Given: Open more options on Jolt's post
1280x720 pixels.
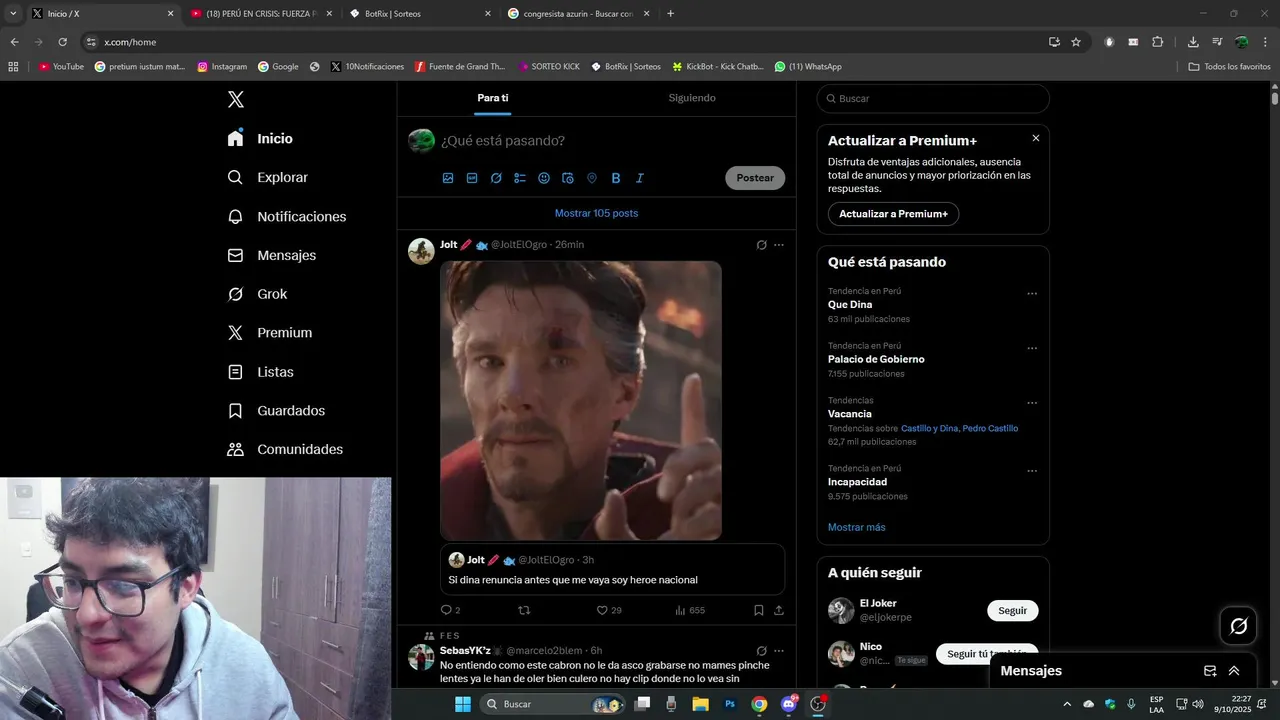Looking at the screenshot, I should pos(779,245).
